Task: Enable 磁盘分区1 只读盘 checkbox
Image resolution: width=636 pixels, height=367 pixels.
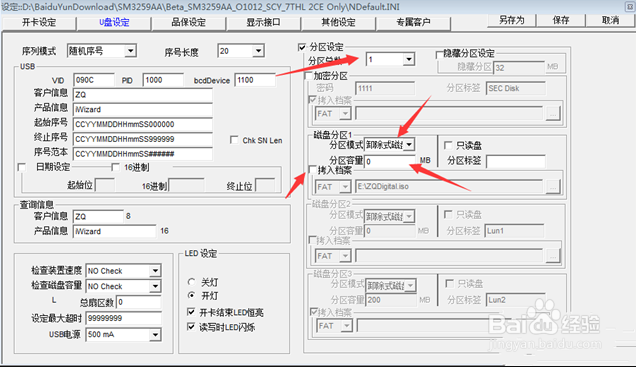Action: pyautogui.click(x=448, y=145)
